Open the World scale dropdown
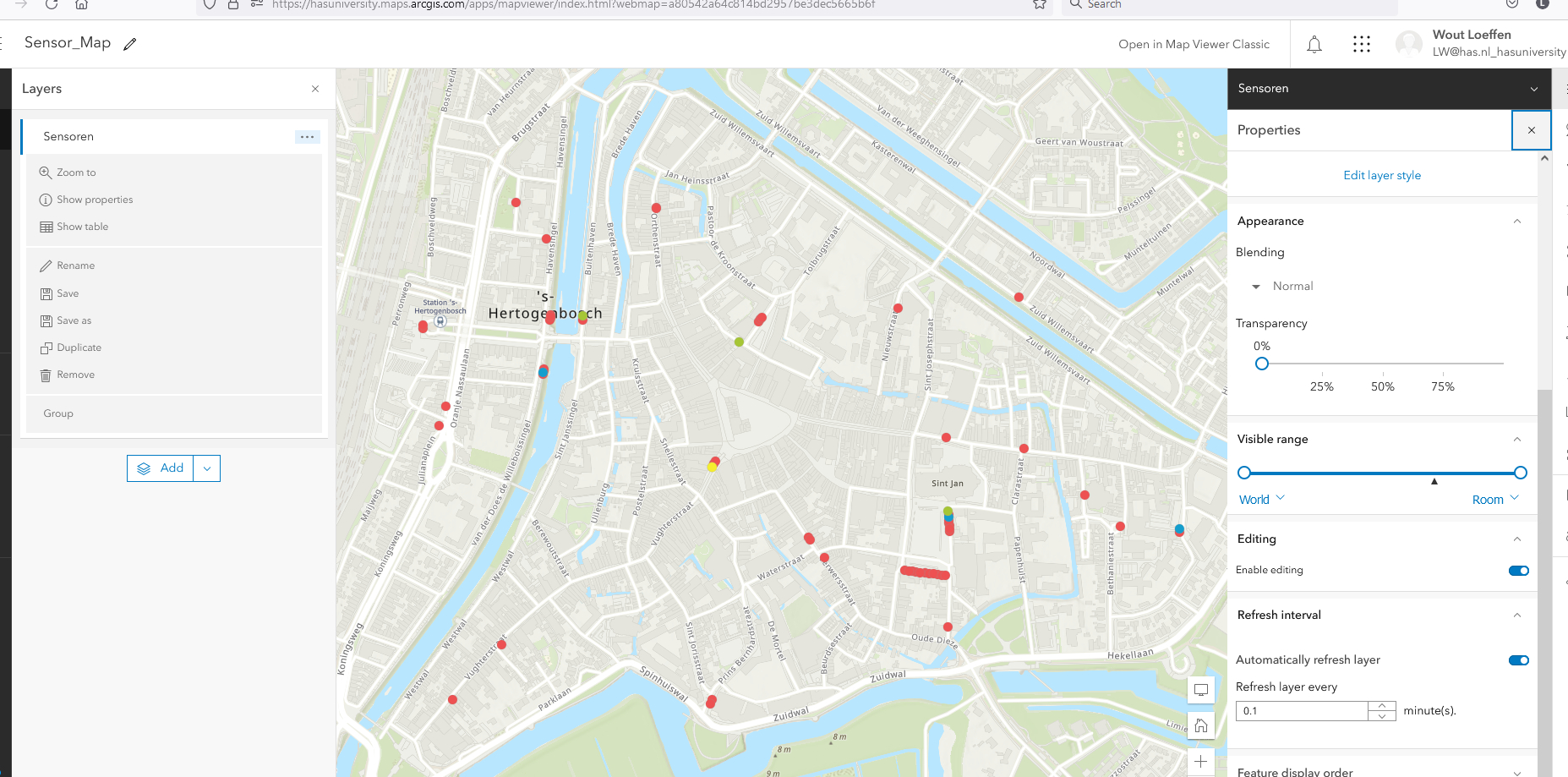 click(x=1262, y=499)
